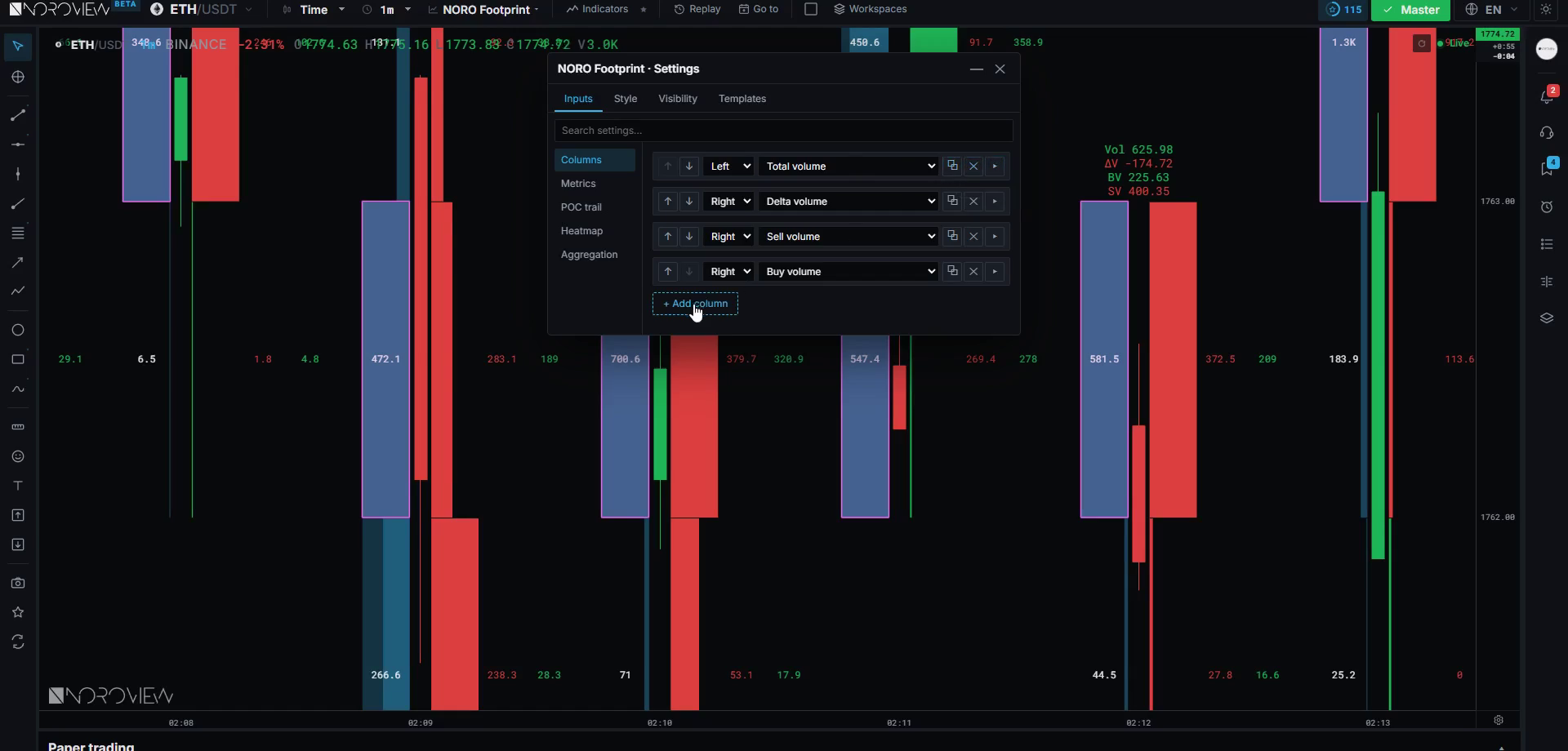Select the crosshair tool in left toolbar
Viewport: 1568px width, 751px height.
(18, 77)
